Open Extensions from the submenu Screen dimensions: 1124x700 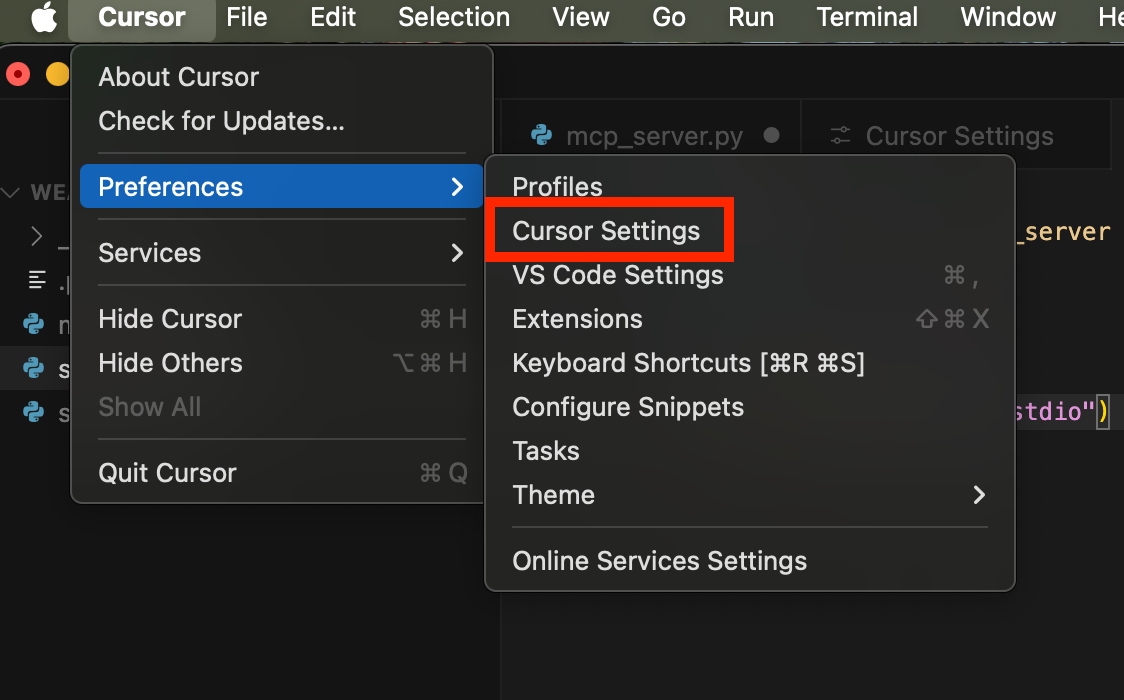pyautogui.click(x=750, y=319)
